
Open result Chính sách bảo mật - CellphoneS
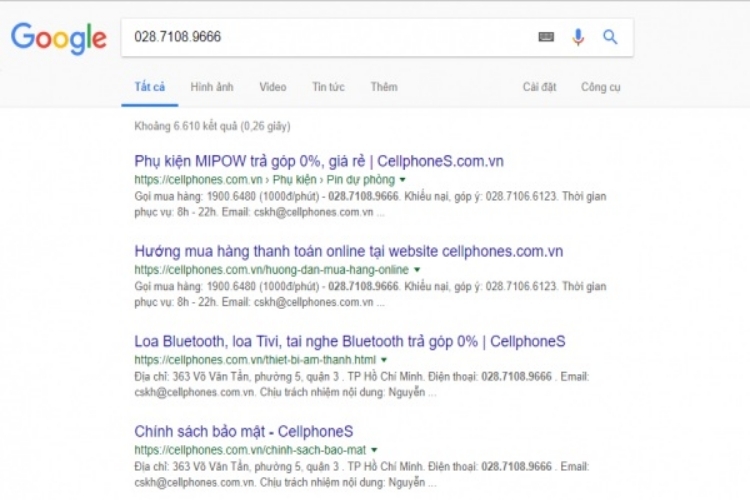[243, 432]
